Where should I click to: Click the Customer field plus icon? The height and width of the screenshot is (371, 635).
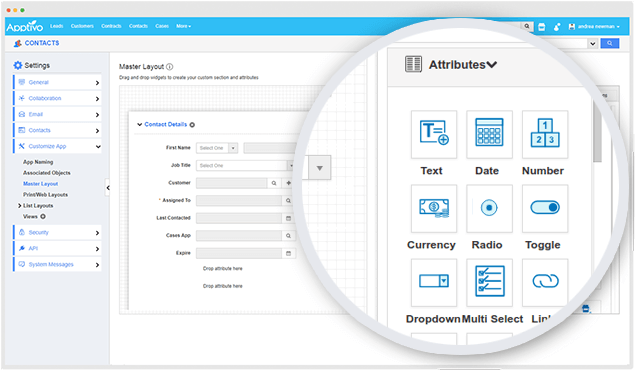coord(288,183)
